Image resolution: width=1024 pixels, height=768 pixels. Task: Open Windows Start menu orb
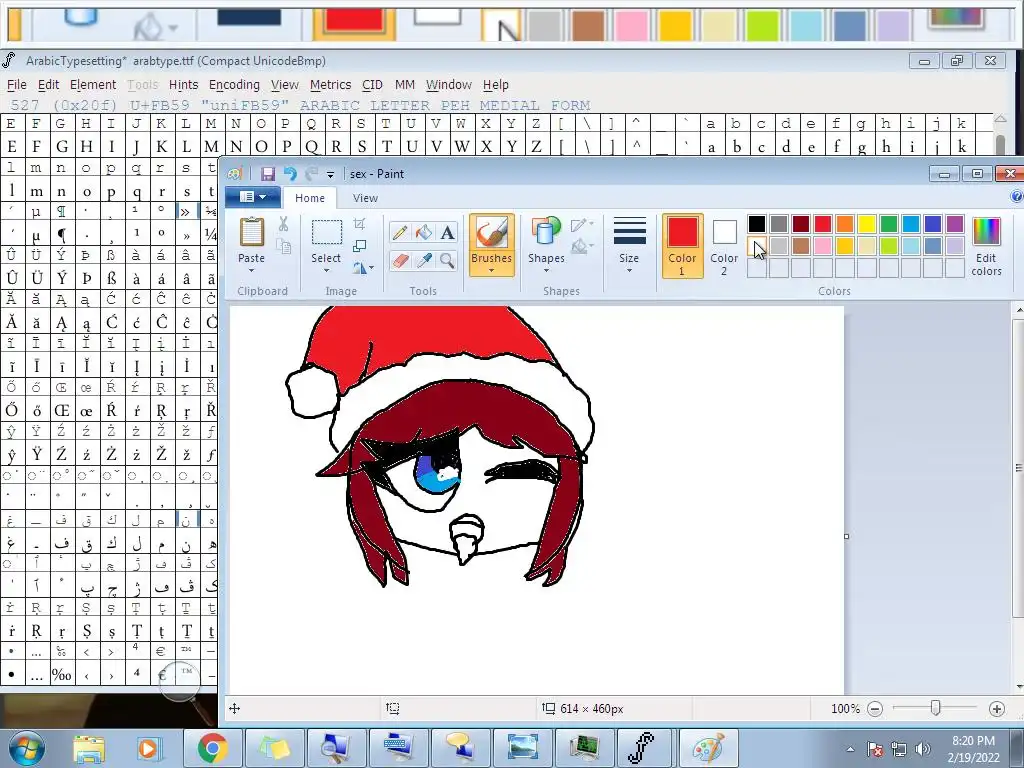(x=27, y=748)
